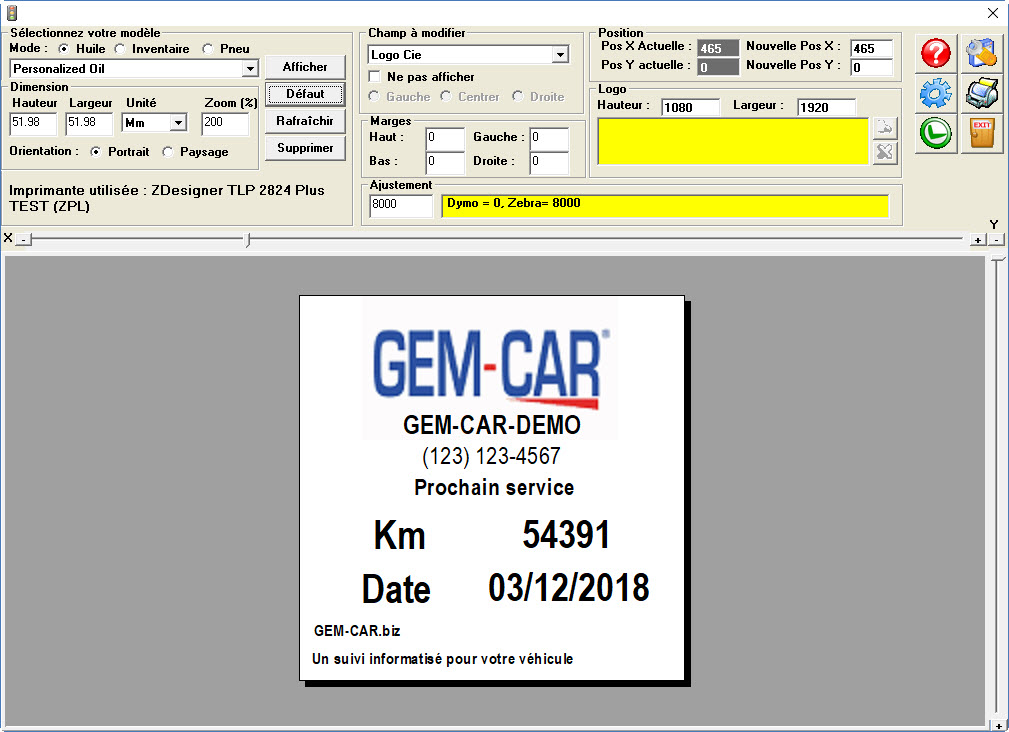Click the Nouvelle Pos Y input field

871,67
